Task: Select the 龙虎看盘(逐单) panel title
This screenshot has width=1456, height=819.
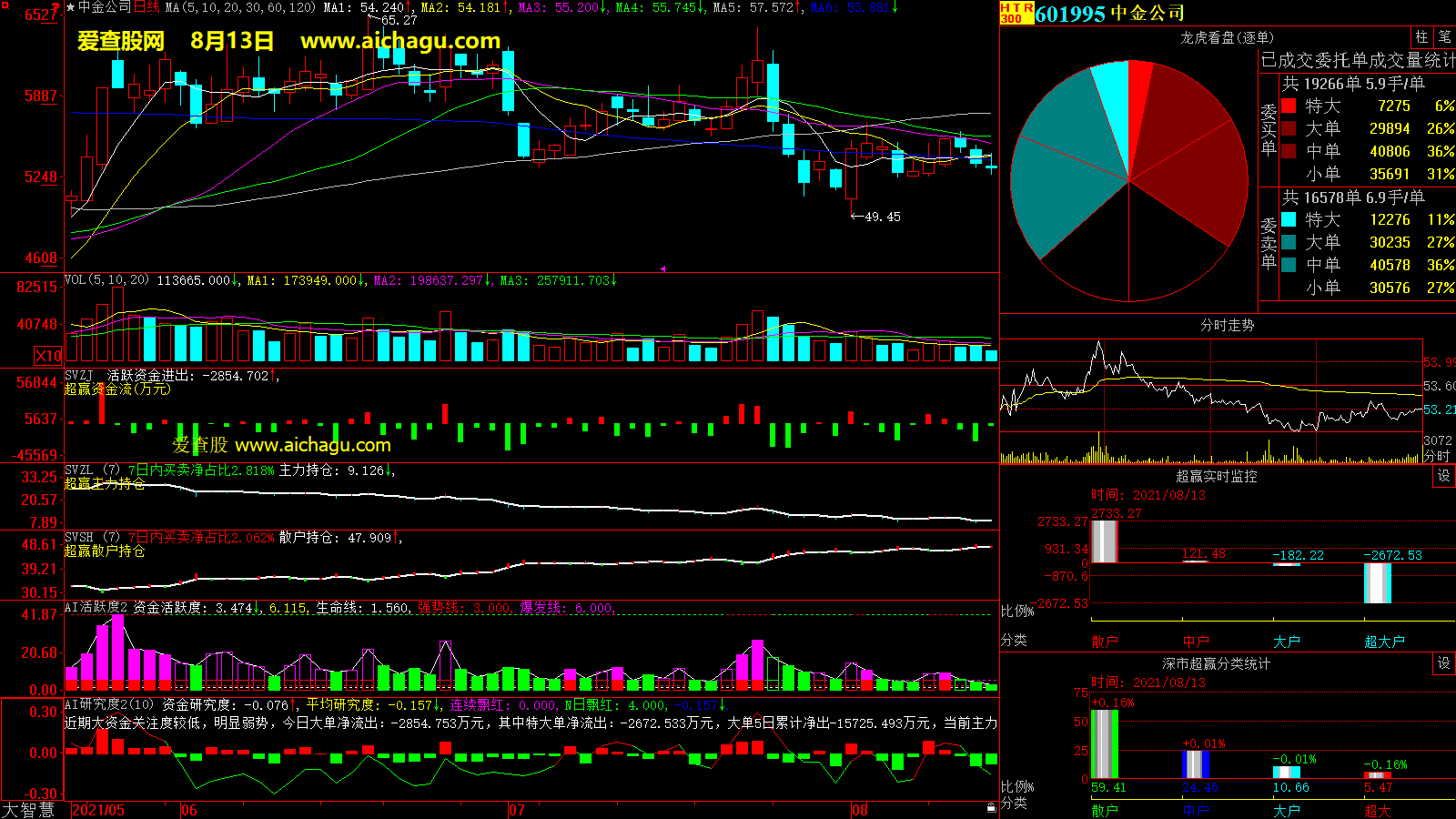Action: (1227, 37)
